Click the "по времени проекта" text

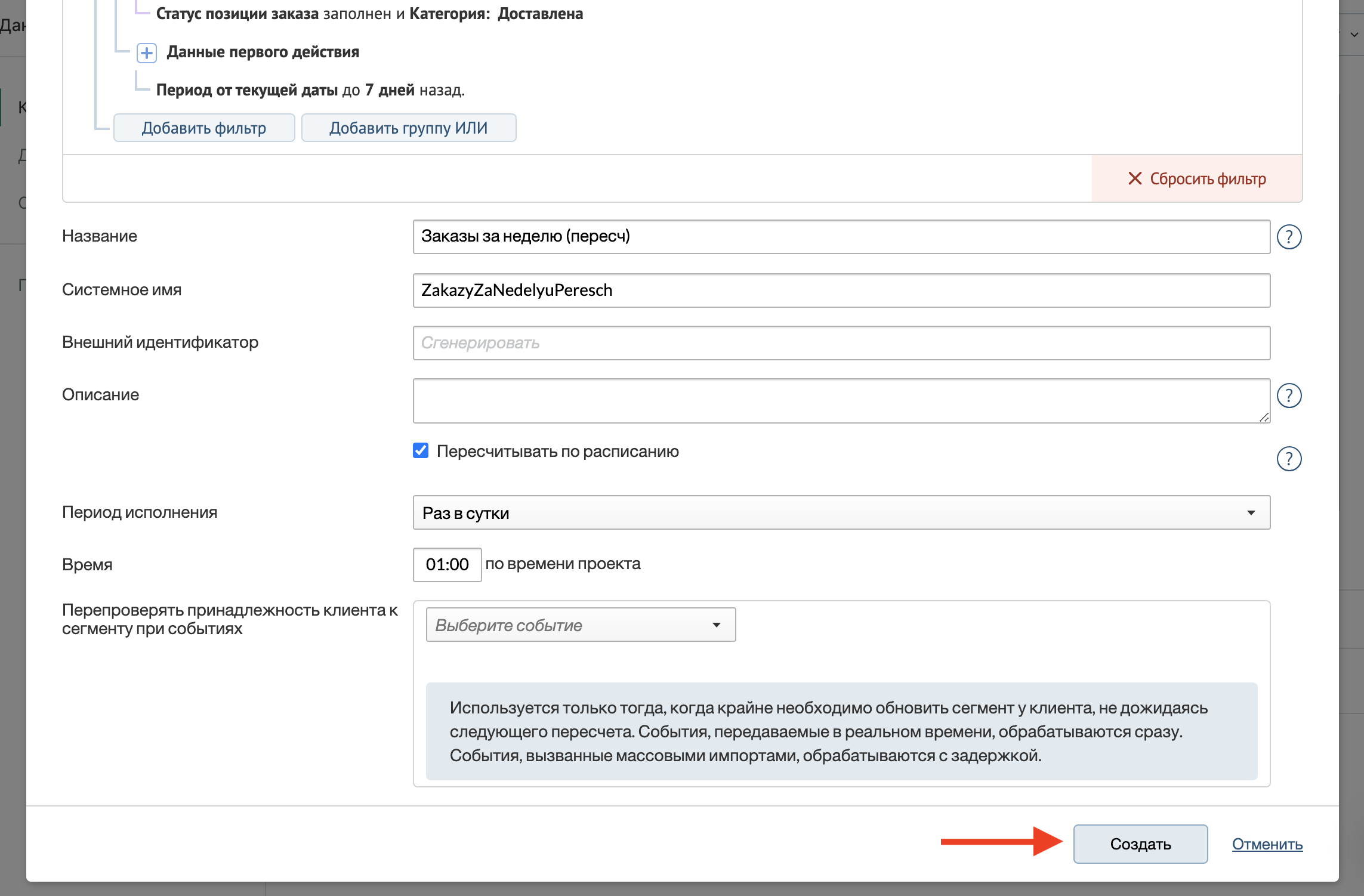coord(563,564)
